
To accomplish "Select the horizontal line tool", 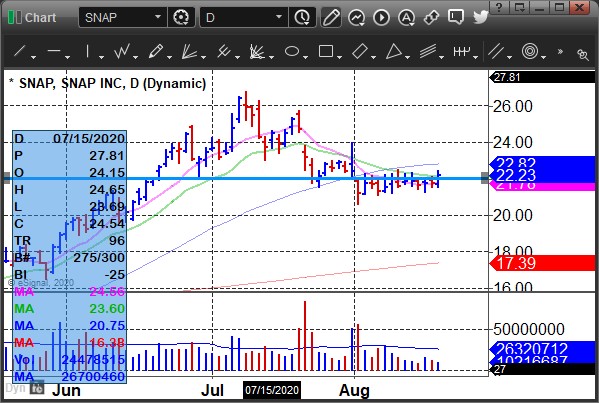I will (x=54, y=51).
